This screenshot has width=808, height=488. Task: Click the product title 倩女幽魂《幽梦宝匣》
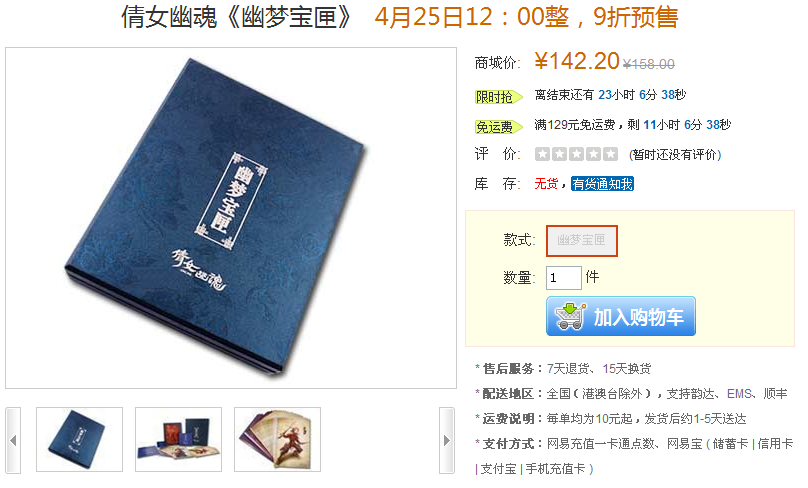pyautogui.click(x=237, y=17)
